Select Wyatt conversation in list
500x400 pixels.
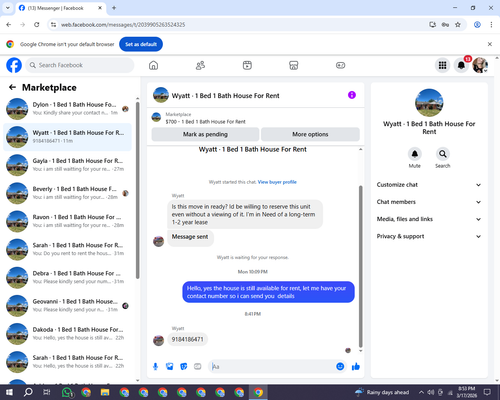(67, 137)
